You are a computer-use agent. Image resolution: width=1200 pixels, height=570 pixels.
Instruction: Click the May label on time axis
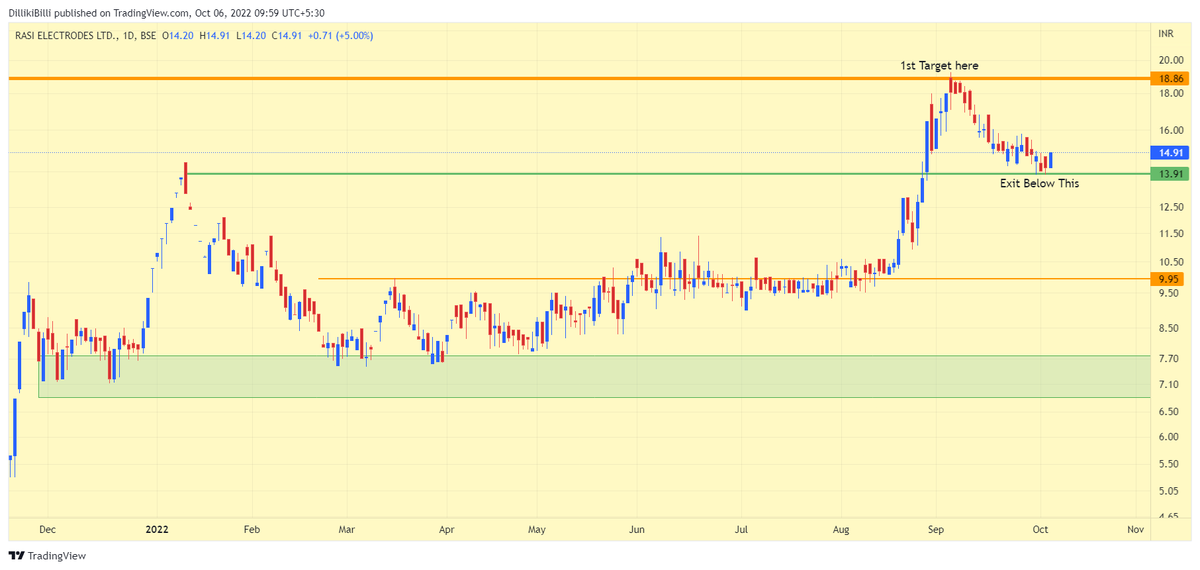pyautogui.click(x=537, y=528)
